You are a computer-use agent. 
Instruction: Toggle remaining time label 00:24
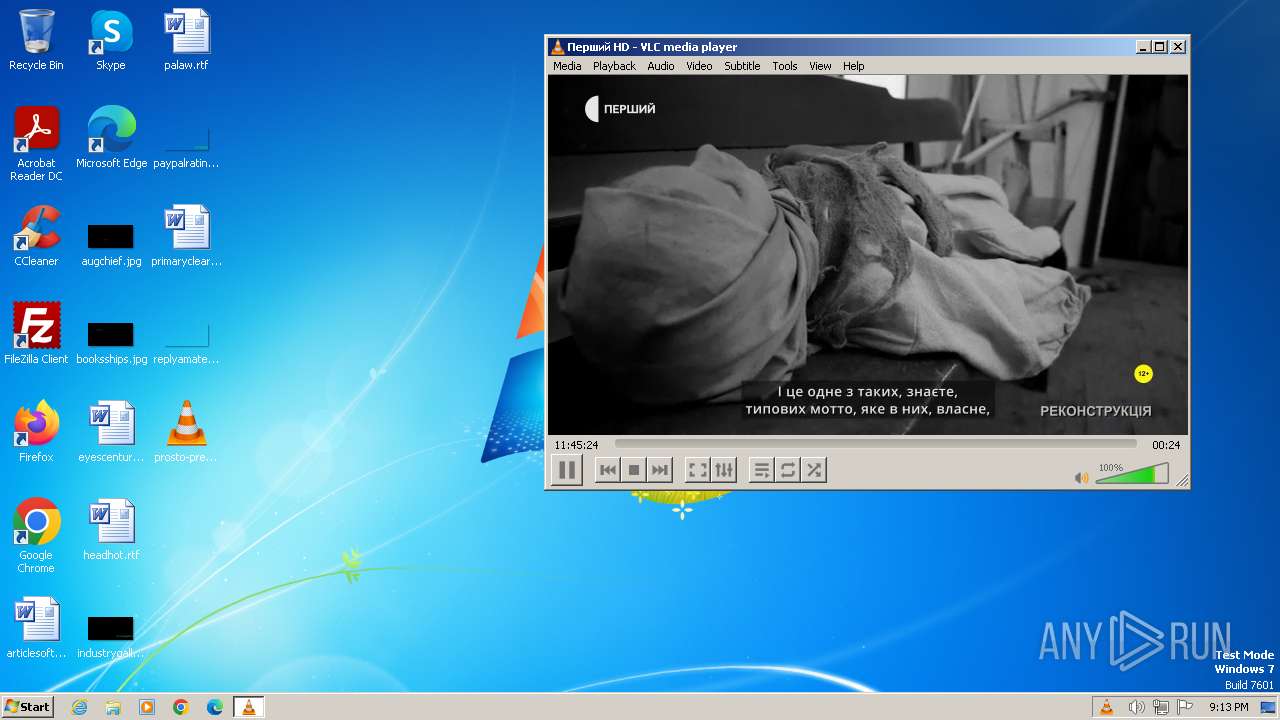[1166, 445]
